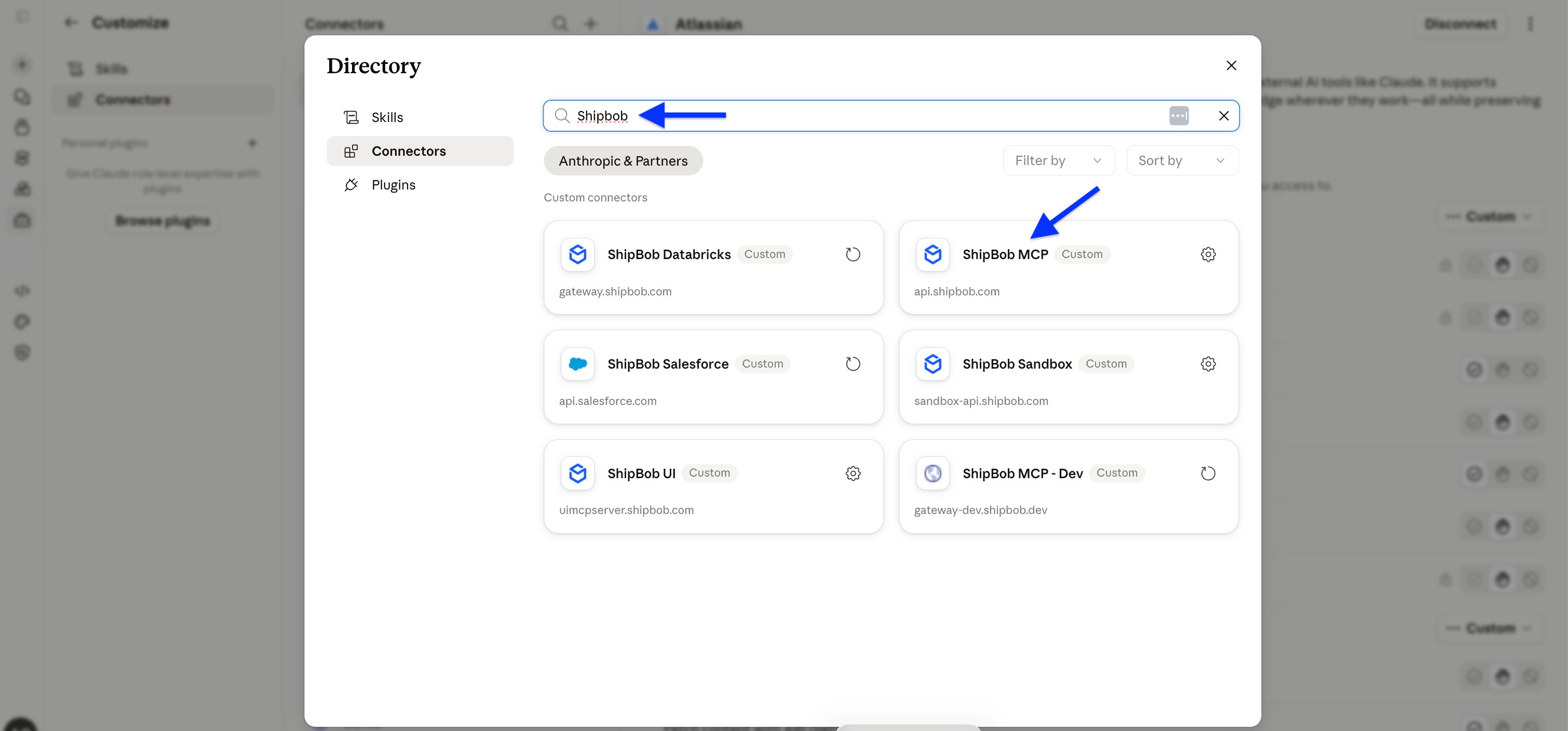
Task: Focus the Directory search field containing Shipbob
Action: tap(891, 116)
